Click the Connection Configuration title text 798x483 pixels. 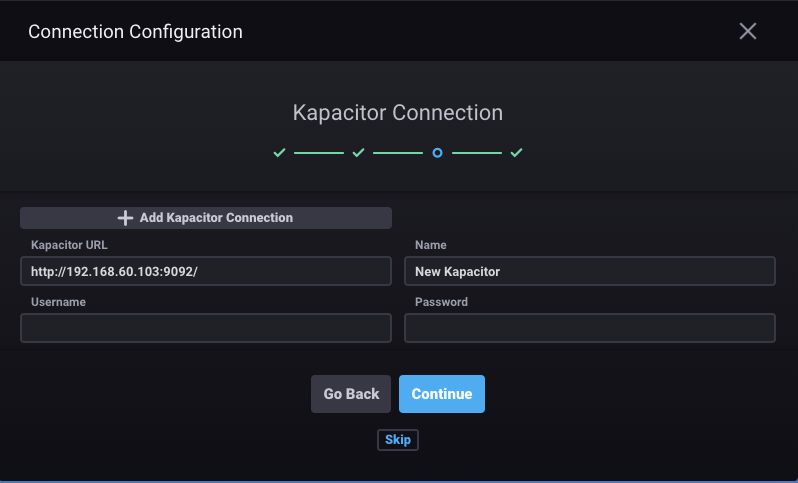(x=135, y=32)
